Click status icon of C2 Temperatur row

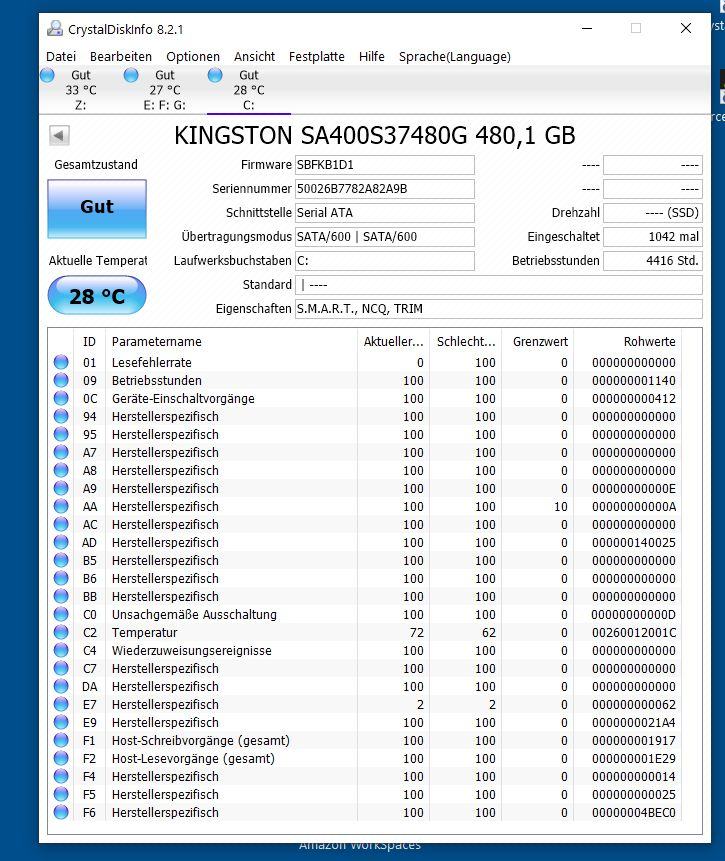(x=61, y=633)
